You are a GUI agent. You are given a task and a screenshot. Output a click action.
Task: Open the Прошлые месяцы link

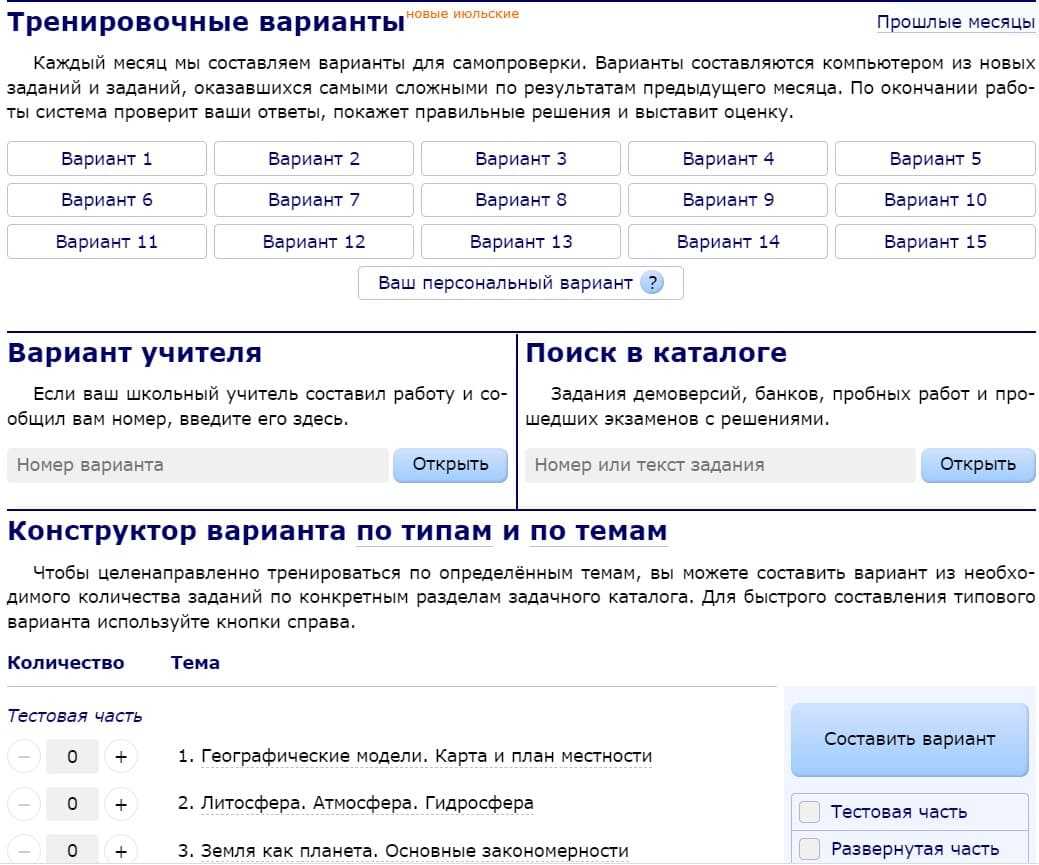(x=955, y=22)
